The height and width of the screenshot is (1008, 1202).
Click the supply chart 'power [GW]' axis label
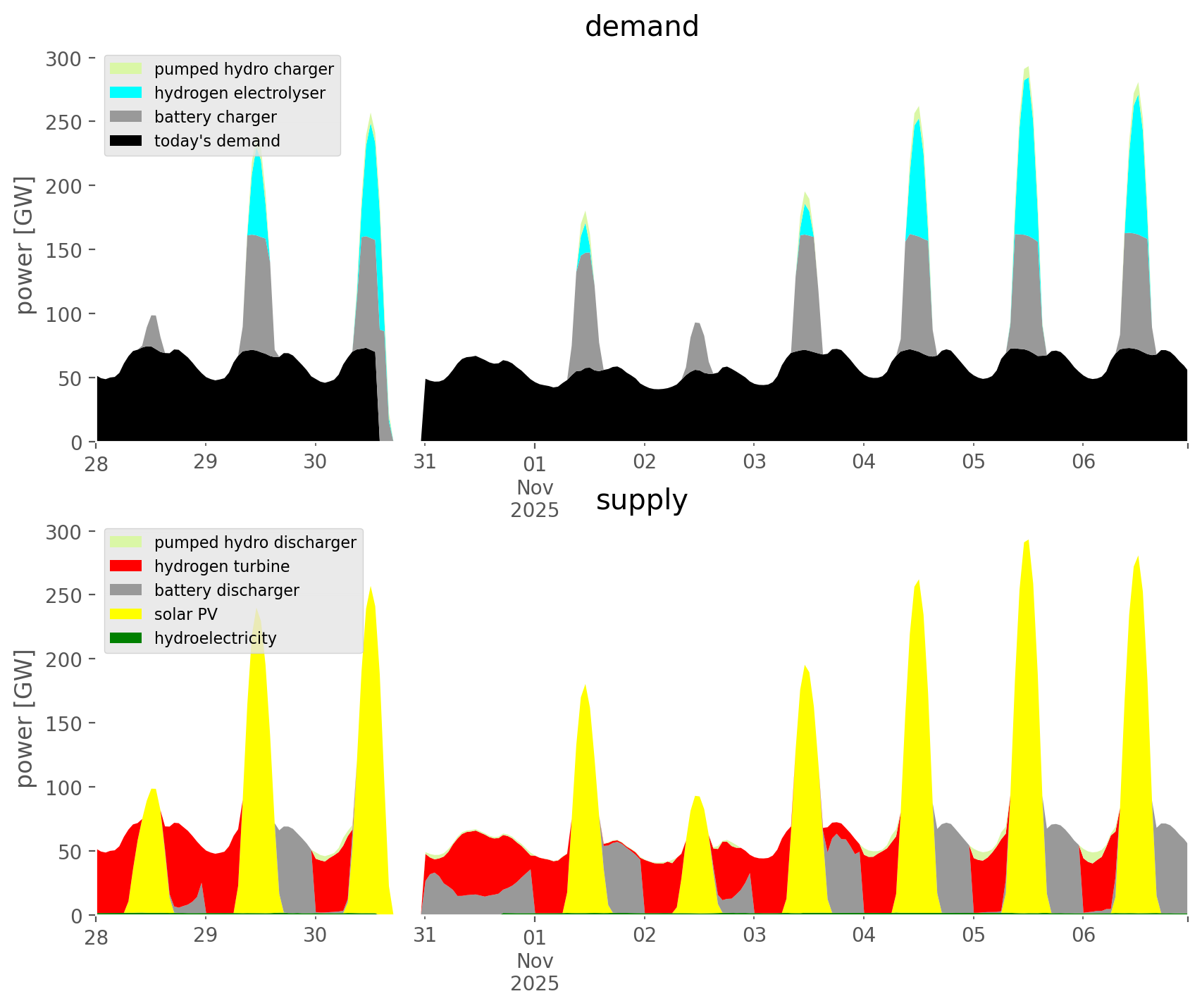tap(25, 718)
